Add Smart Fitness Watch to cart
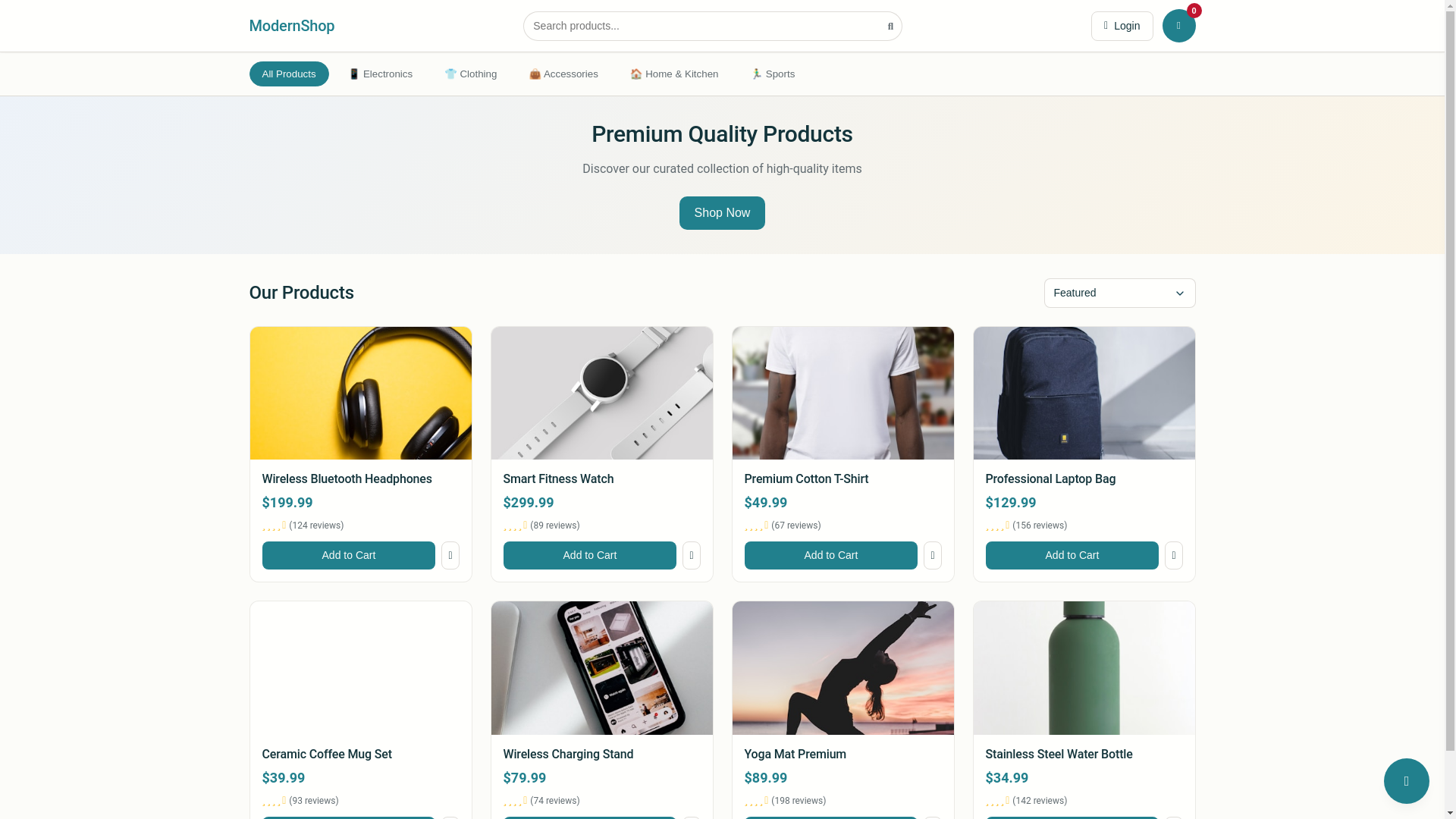 [589, 555]
